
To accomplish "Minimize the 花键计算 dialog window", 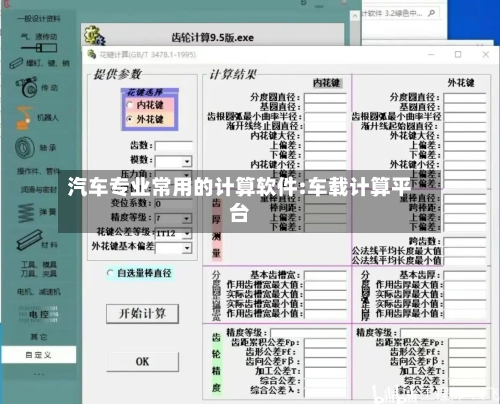I will point(431,54).
